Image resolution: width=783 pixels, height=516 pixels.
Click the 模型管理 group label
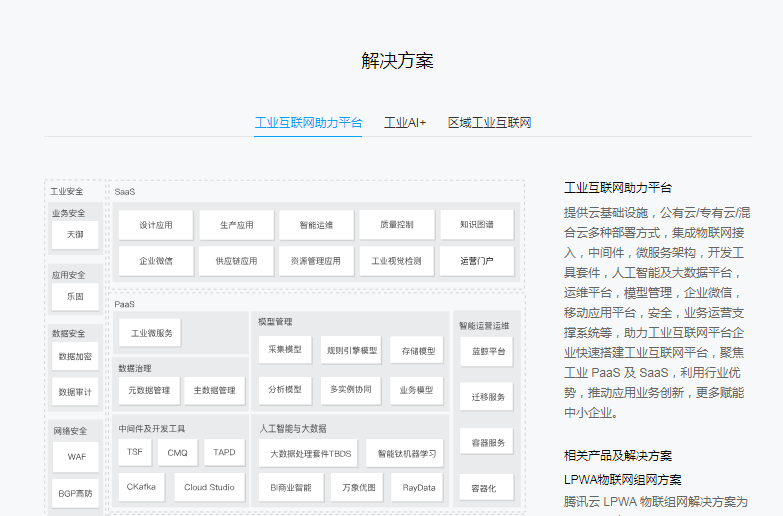click(275, 322)
